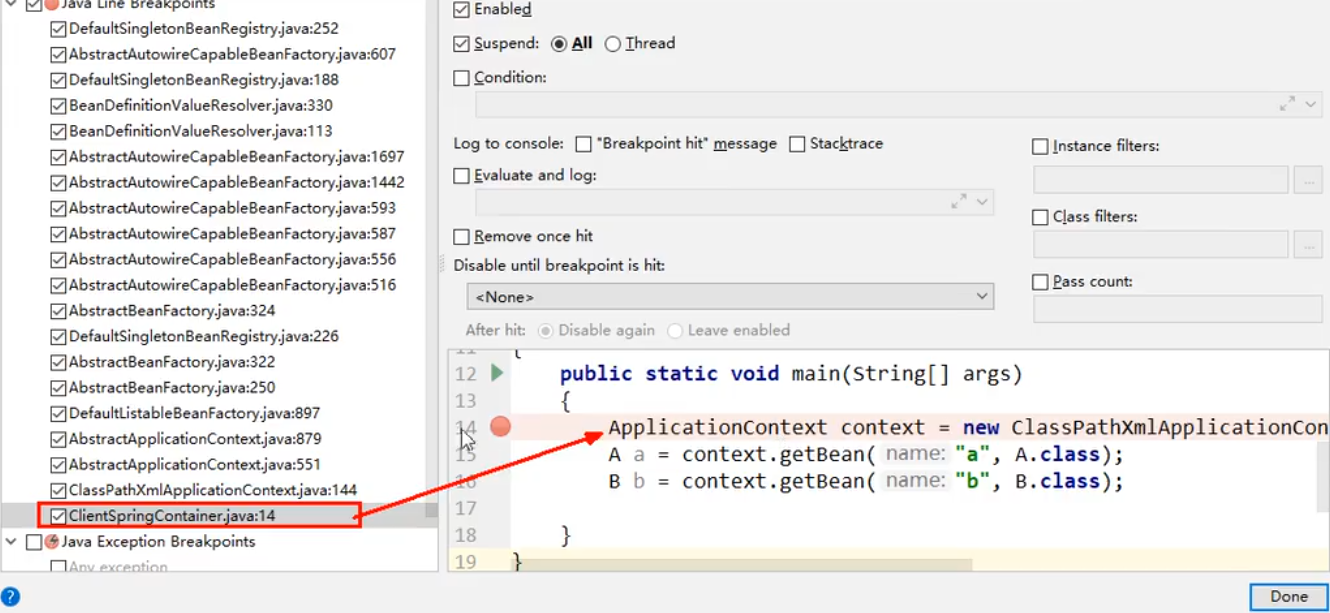1330x613 pixels.
Task: Open the Evaluate and log dropdown arrow
Action: pyautogui.click(x=982, y=202)
